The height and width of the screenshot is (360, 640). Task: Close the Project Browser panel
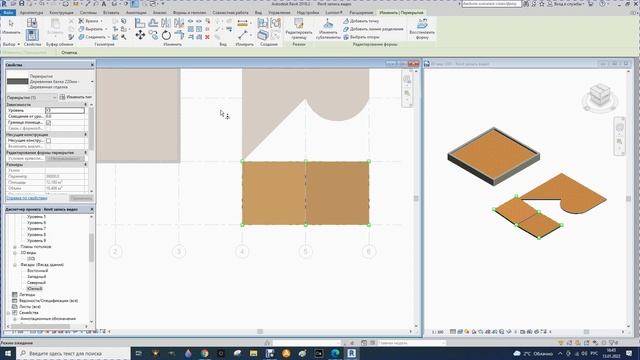(92, 209)
